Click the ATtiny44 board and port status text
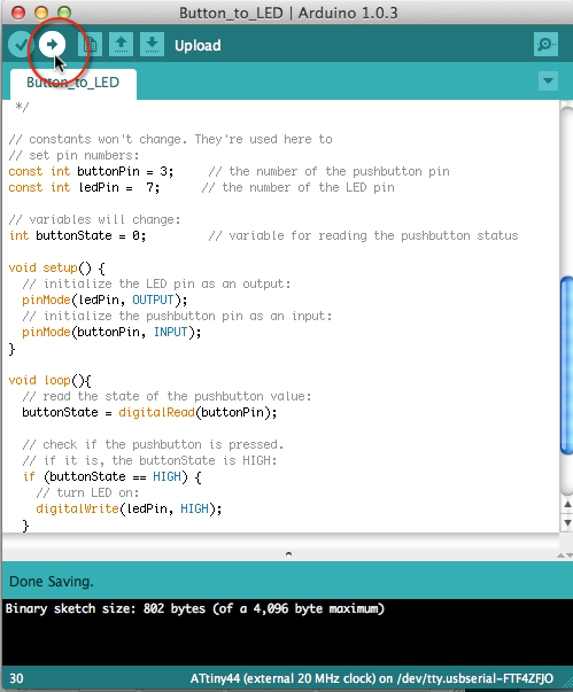The height and width of the screenshot is (692, 573). click(x=371, y=678)
